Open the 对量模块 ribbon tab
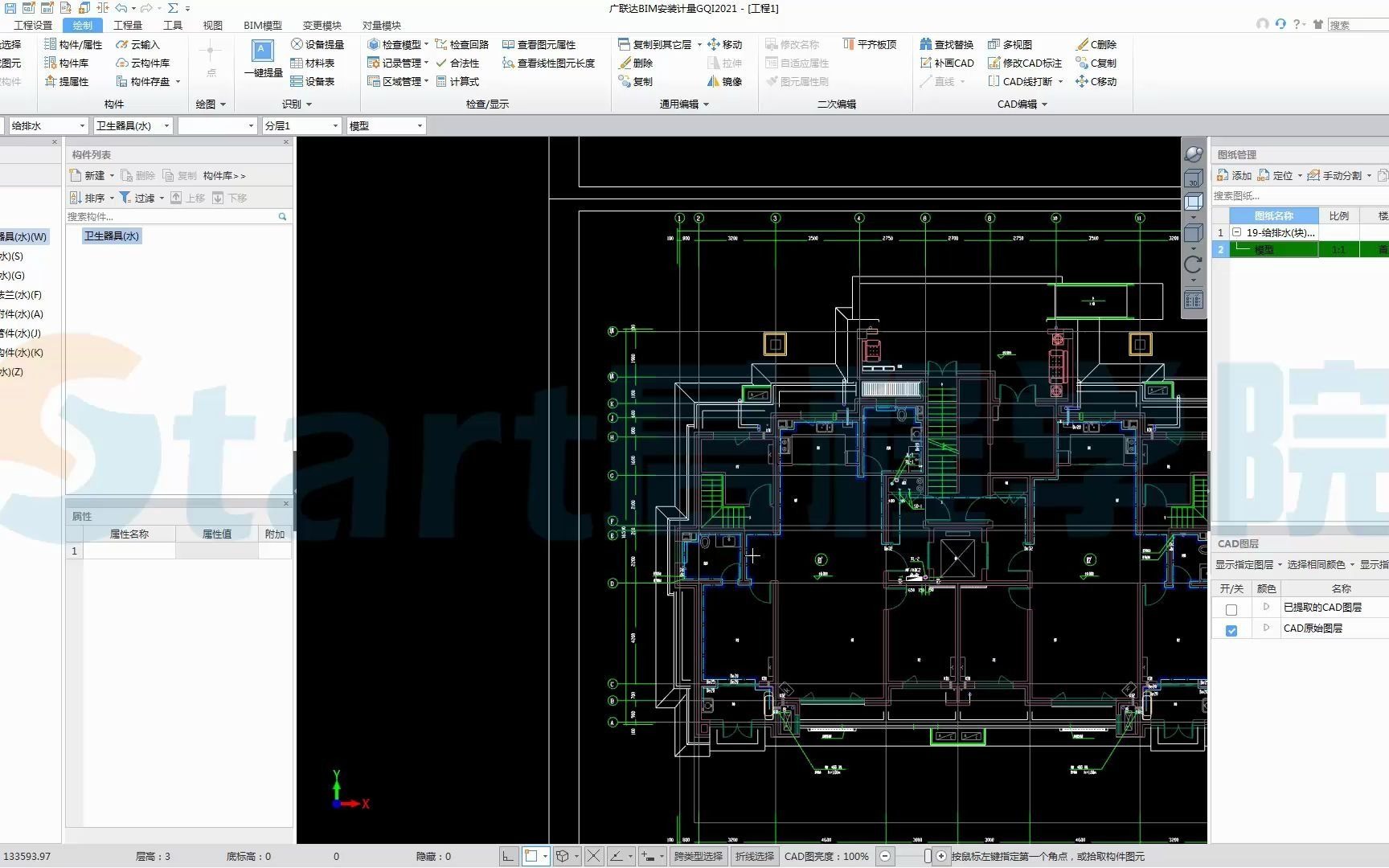Viewport: 1389px width, 868px height. (382, 26)
